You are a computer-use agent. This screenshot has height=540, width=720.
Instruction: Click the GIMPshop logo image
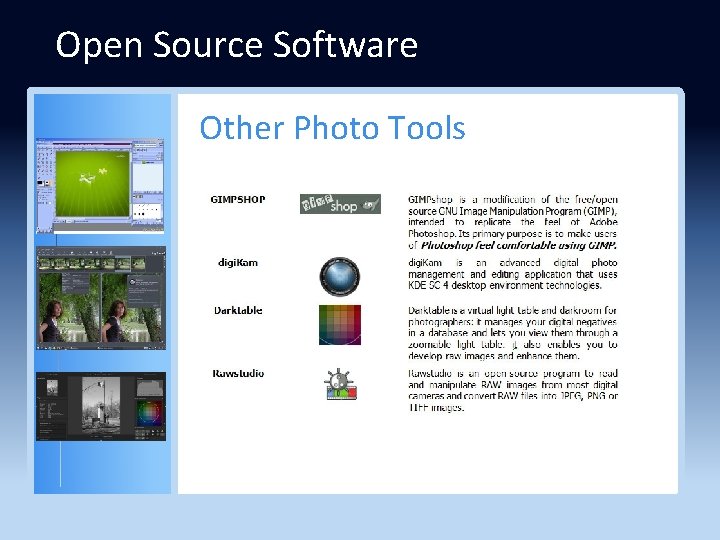pos(340,204)
